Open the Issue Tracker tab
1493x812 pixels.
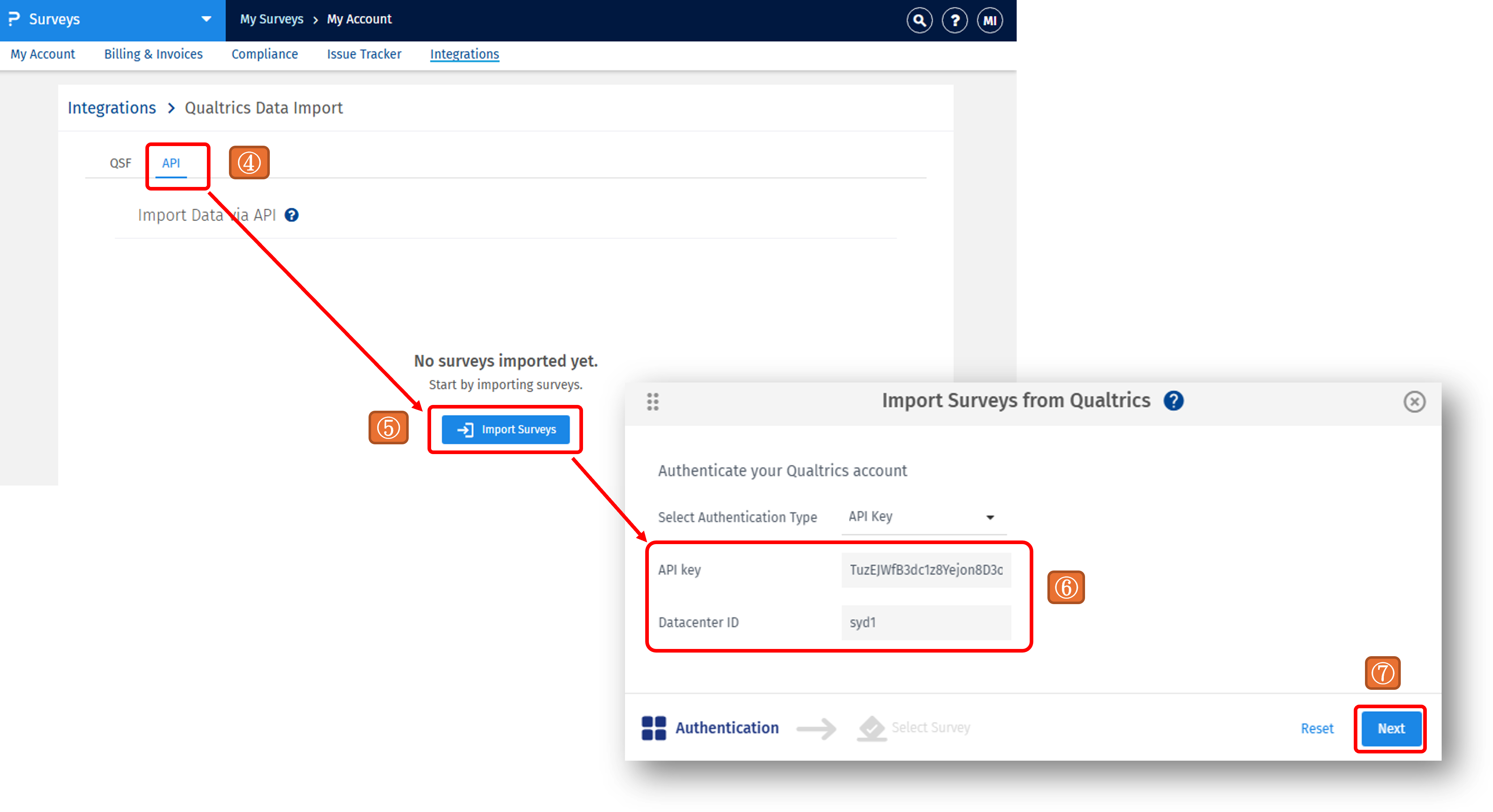(364, 54)
